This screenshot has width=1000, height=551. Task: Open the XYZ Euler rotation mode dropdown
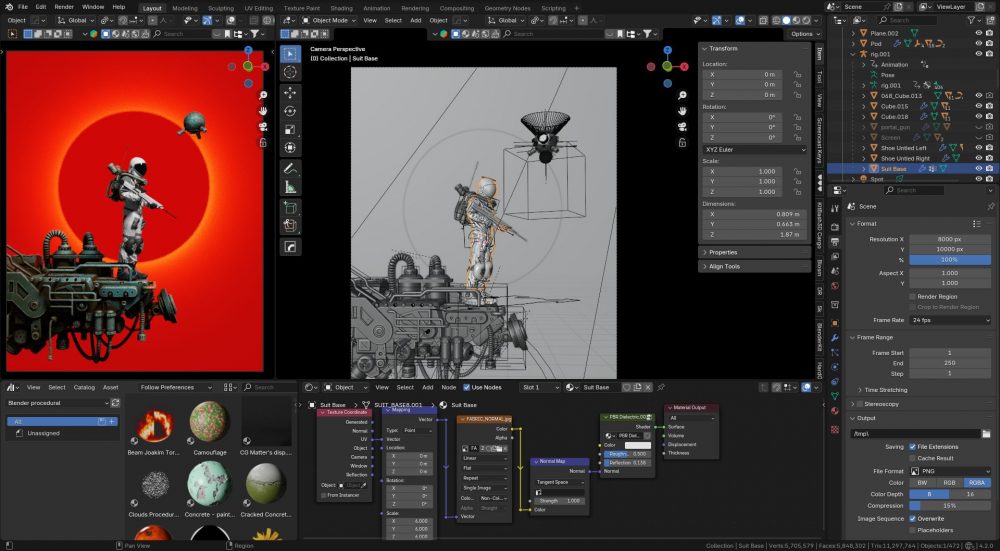(754, 149)
